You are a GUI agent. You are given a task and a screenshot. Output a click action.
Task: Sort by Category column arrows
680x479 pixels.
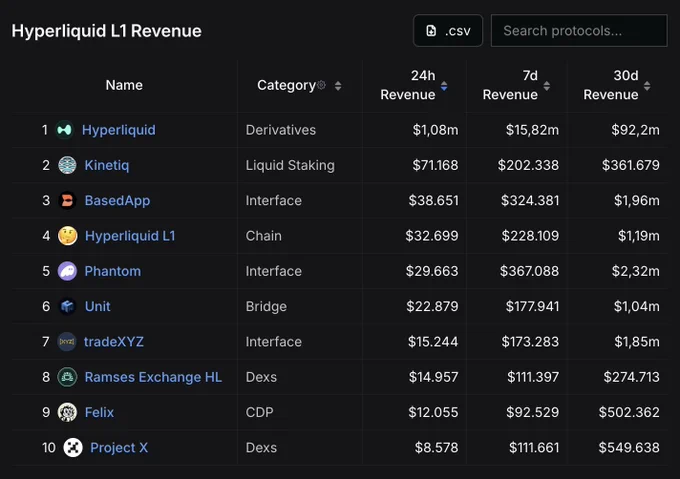[x=338, y=86]
